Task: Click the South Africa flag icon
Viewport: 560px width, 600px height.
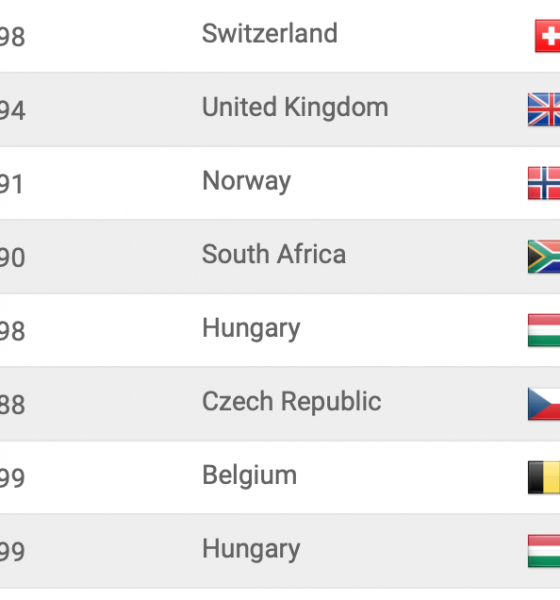Action: pyautogui.click(x=544, y=256)
